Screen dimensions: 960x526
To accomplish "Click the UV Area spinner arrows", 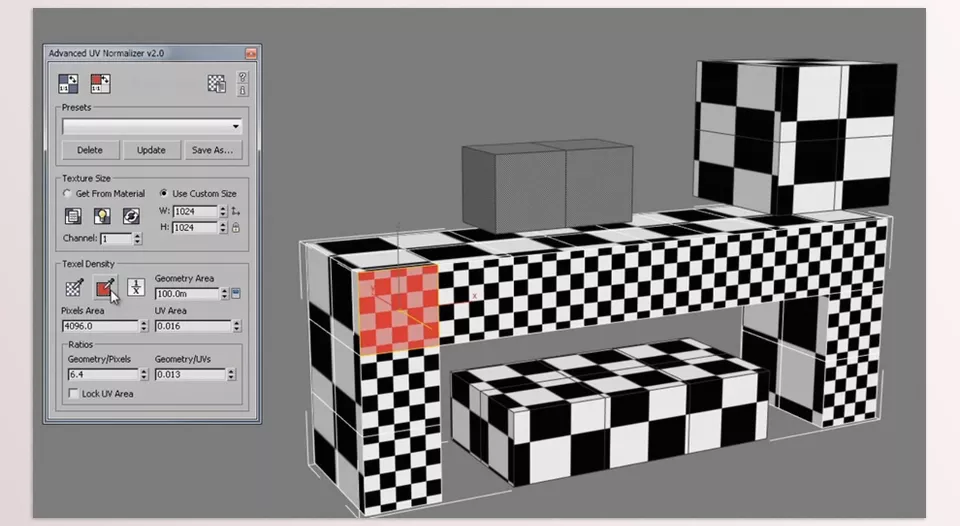I will (237, 326).
